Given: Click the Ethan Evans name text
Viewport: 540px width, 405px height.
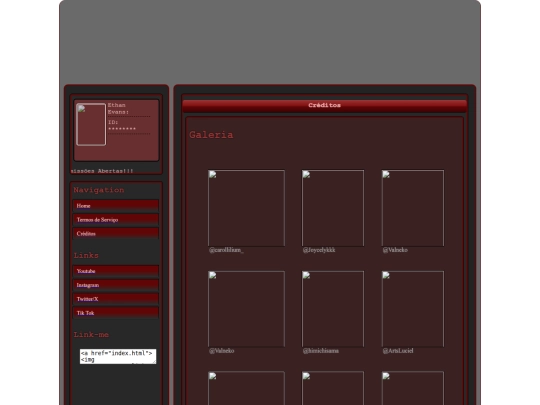Looking at the screenshot, I should (x=118, y=108).
